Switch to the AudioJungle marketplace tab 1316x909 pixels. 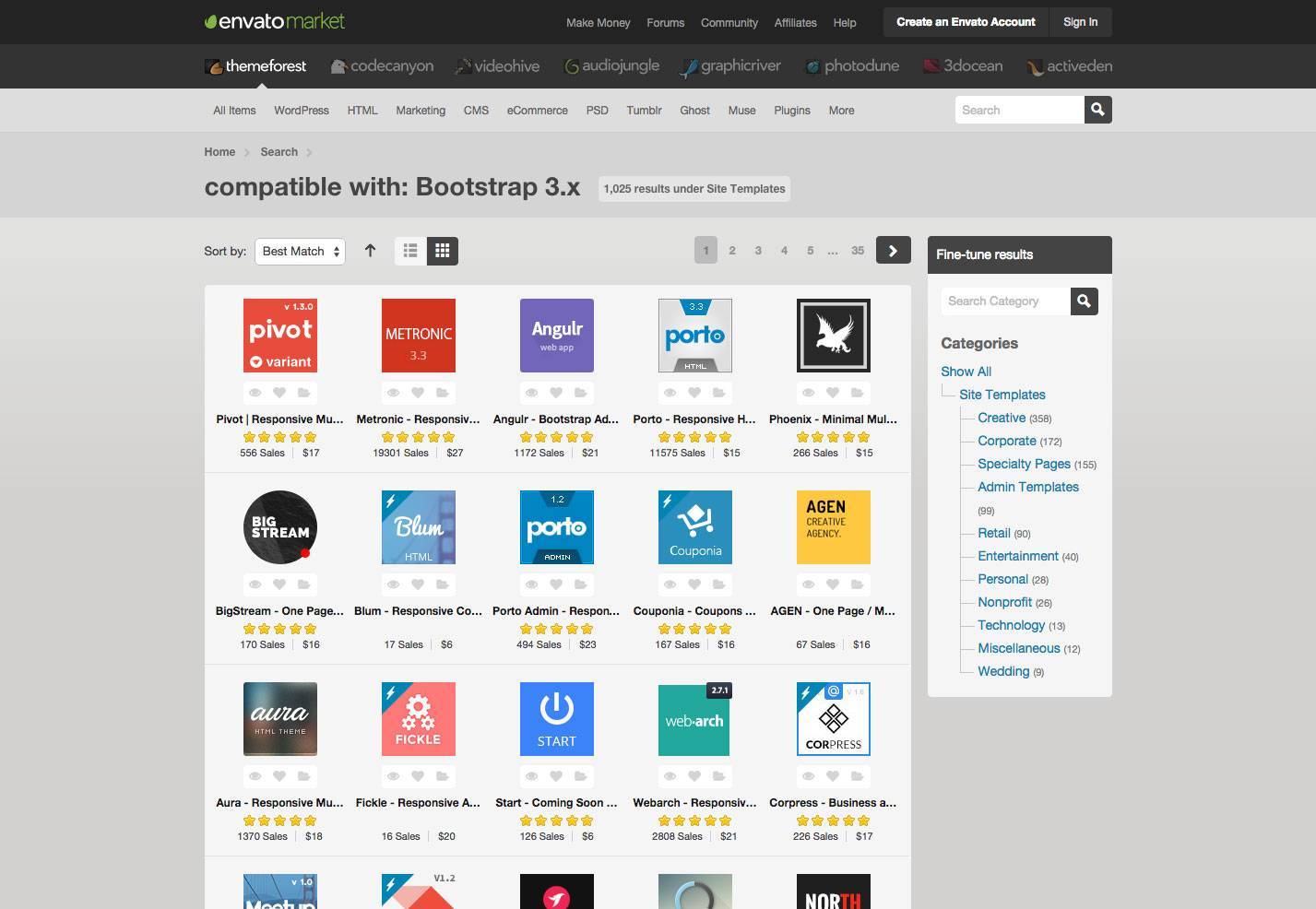[611, 66]
